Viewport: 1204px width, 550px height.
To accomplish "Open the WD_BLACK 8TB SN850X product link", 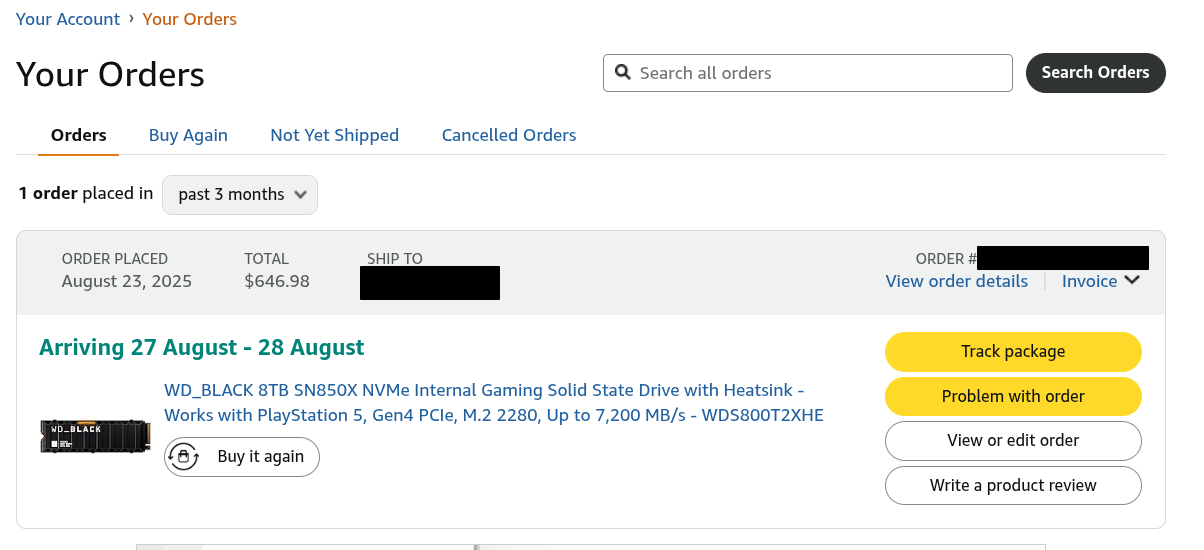I will pos(494,402).
